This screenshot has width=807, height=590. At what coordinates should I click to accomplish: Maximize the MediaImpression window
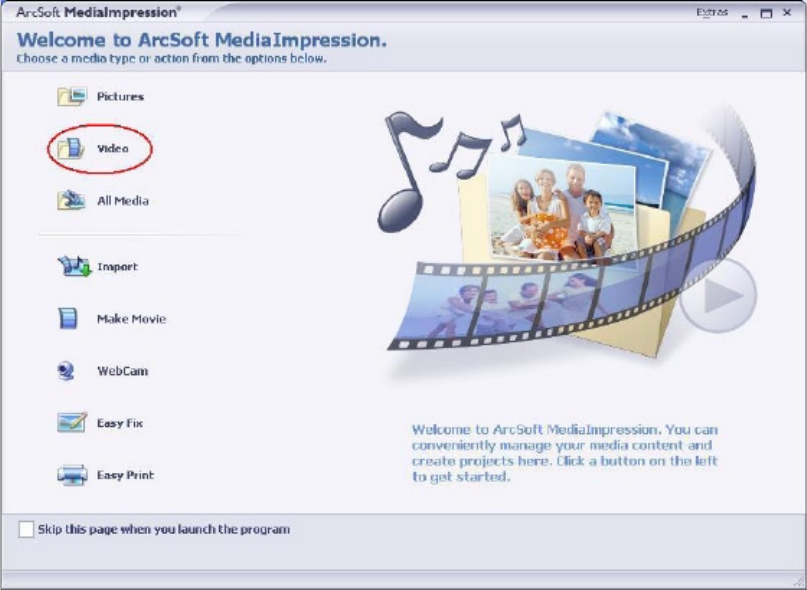[x=766, y=13]
